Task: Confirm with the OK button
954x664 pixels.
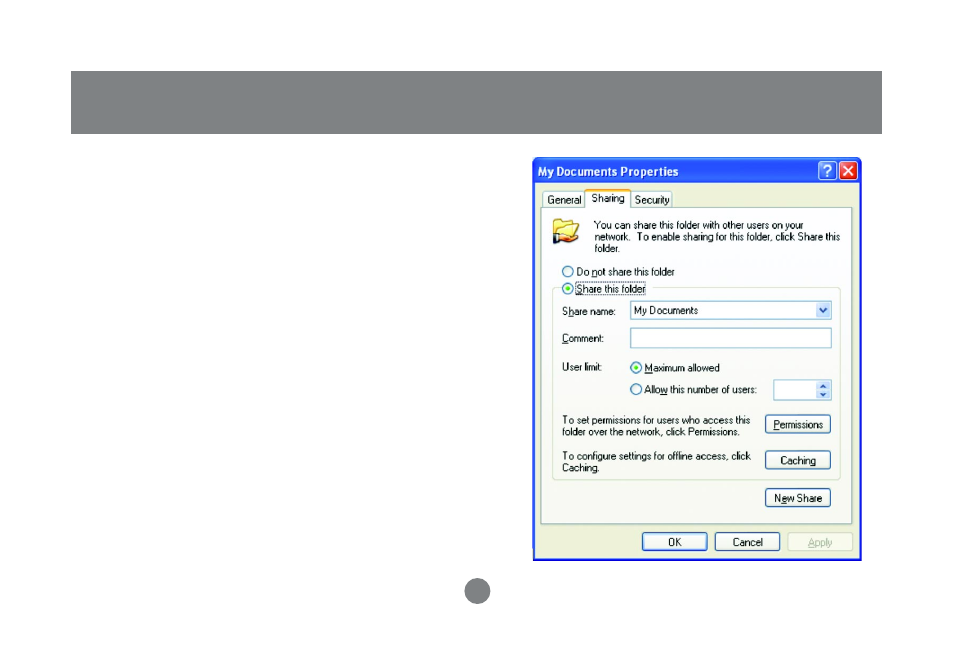Action: click(674, 542)
